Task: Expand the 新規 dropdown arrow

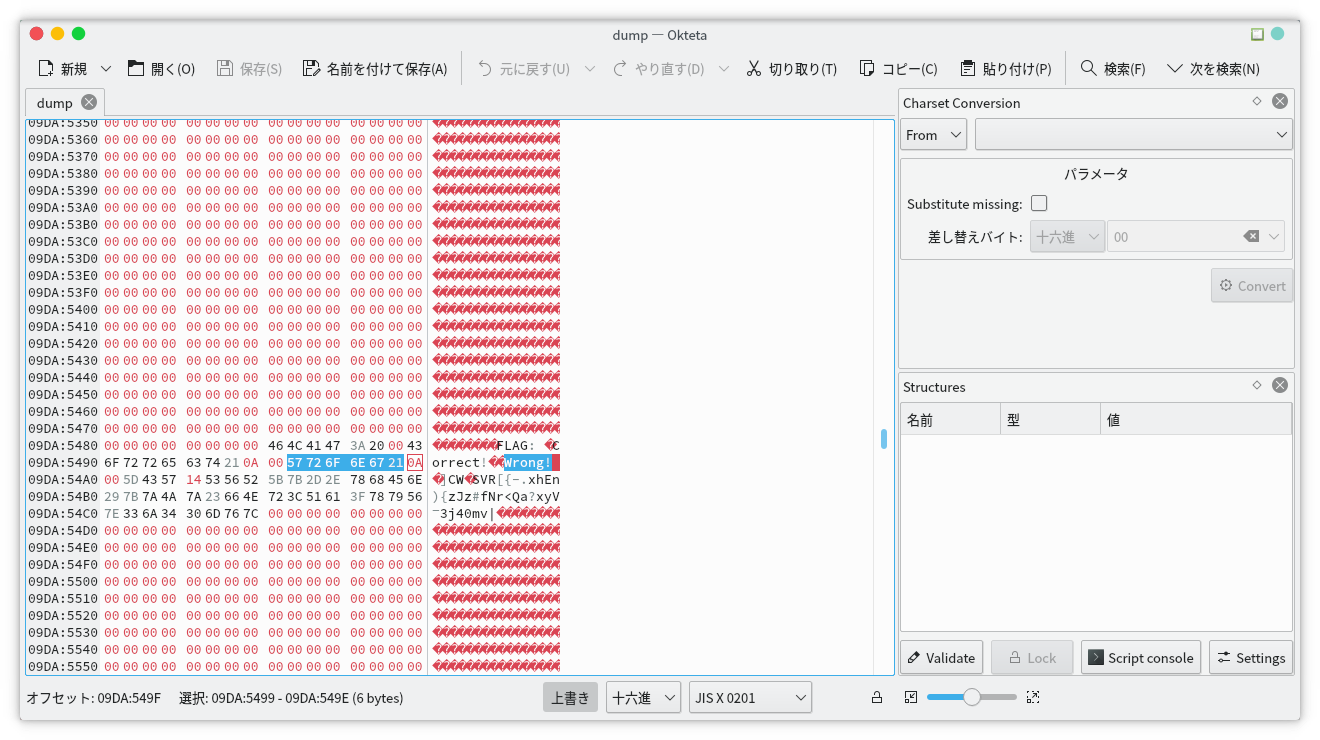Action: (106, 69)
